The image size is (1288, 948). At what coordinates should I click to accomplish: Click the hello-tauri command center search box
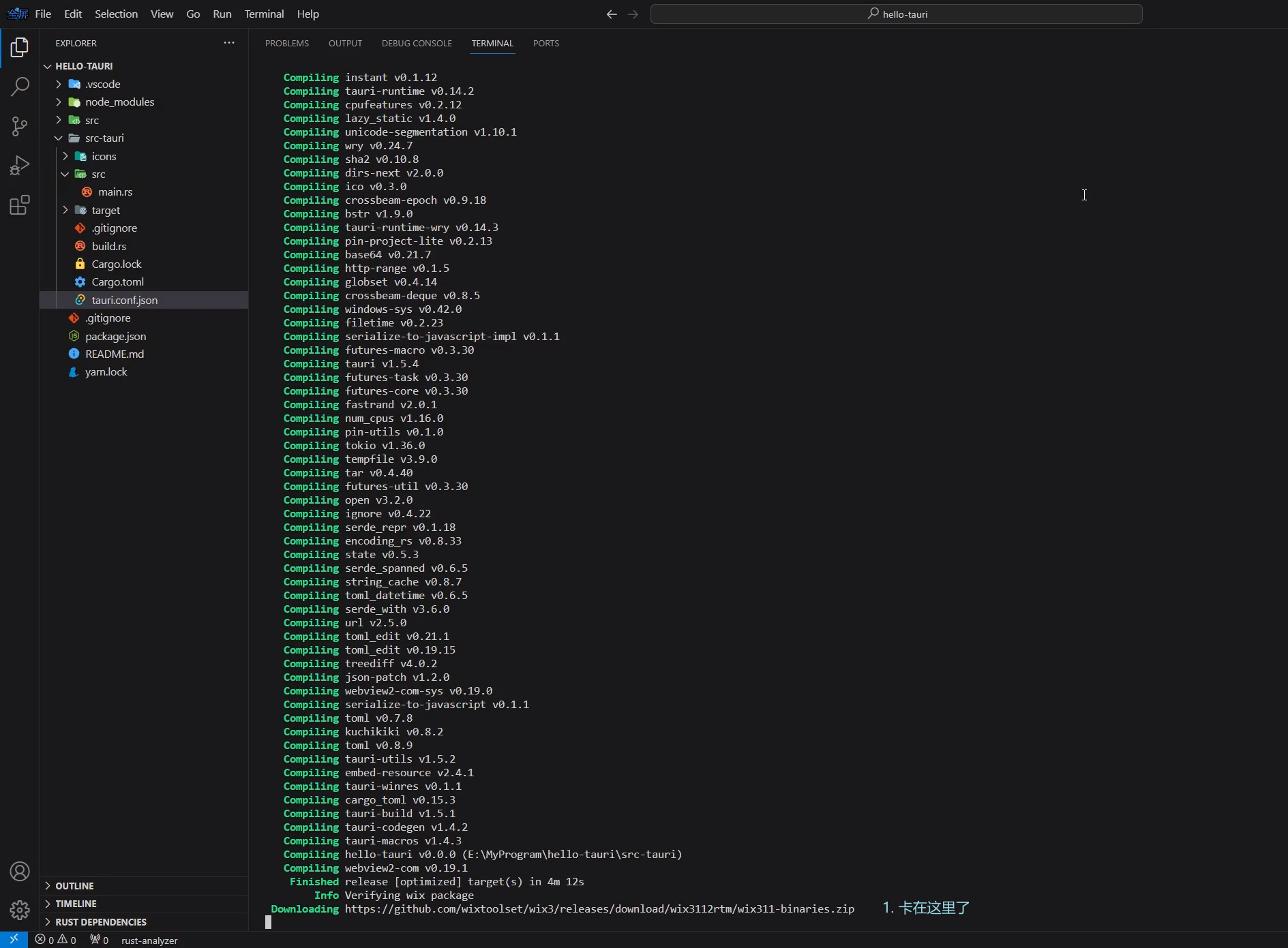pyautogui.click(x=896, y=14)
